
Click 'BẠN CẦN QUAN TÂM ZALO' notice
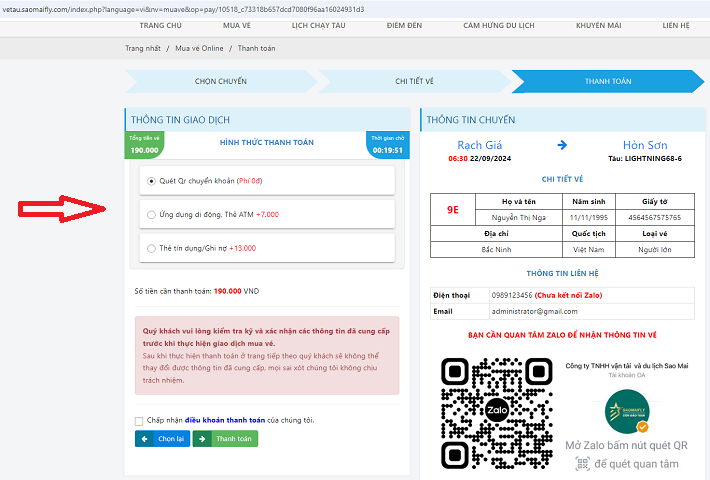562,335
